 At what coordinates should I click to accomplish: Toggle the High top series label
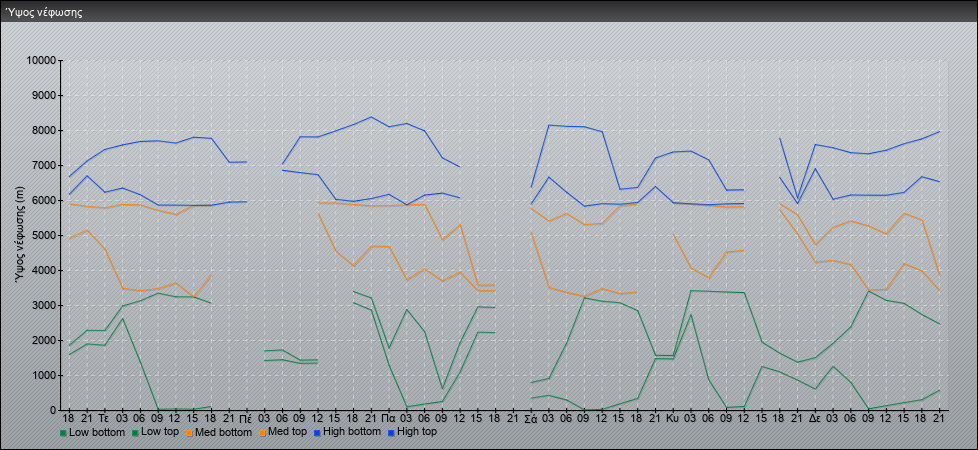[x=418, y=433]
